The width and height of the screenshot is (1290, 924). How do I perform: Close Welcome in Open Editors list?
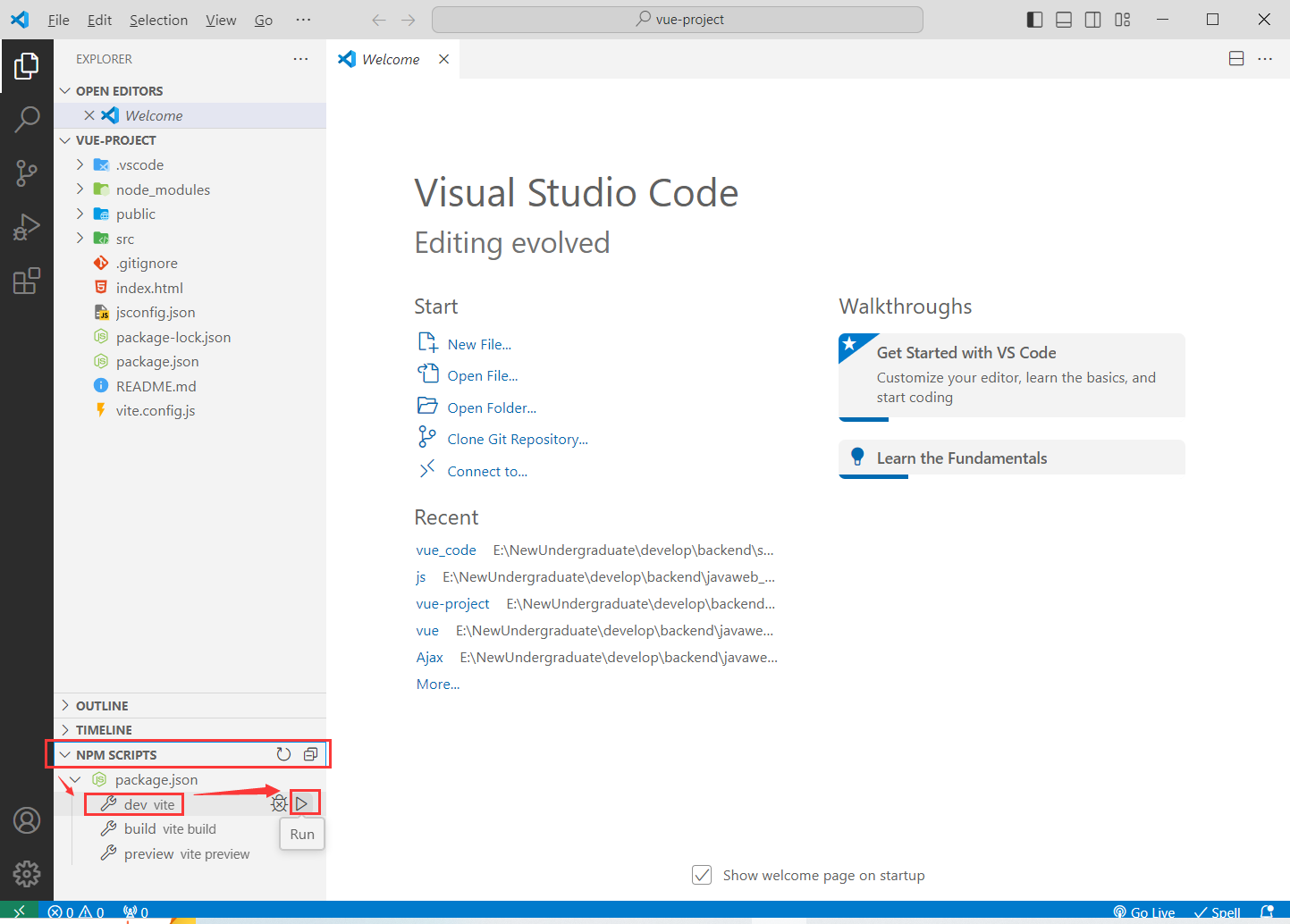tap(89, 115)
